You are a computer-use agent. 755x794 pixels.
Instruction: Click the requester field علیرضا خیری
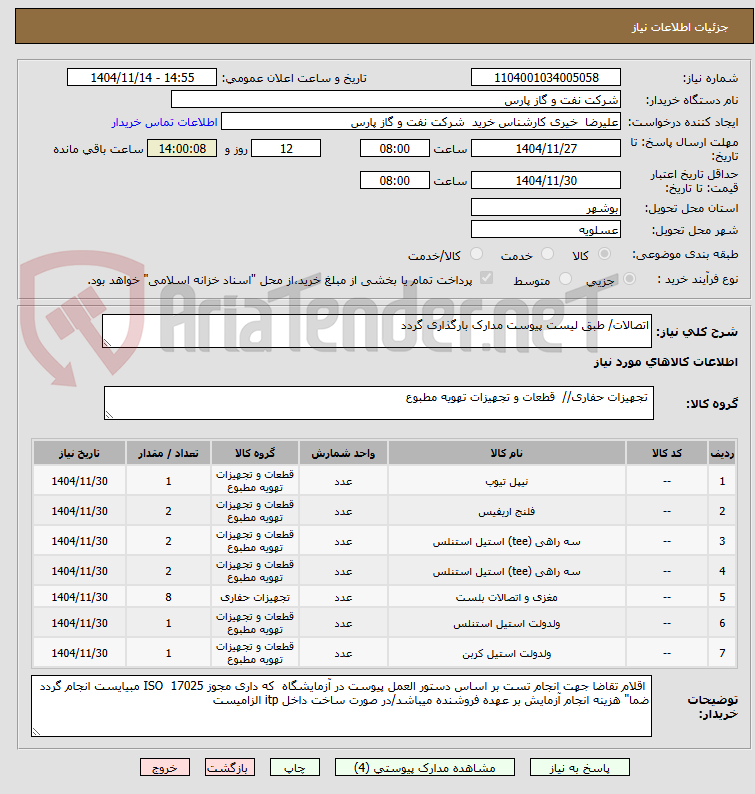pyautogui.click(x=421, y=122)
